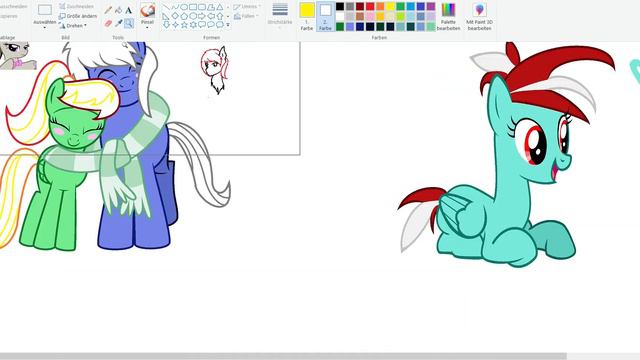Click the shapes gallery up arrow
This screenshot has width=640, height=360.
[228, 7]
